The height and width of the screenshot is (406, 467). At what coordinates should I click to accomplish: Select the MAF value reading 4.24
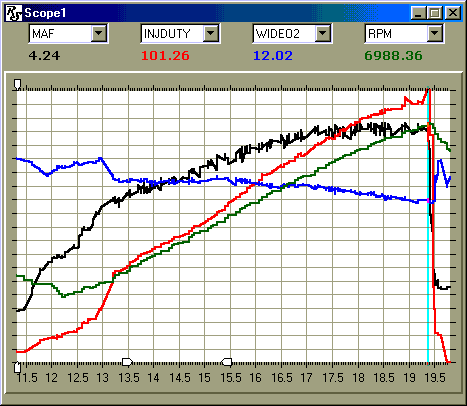44,55
